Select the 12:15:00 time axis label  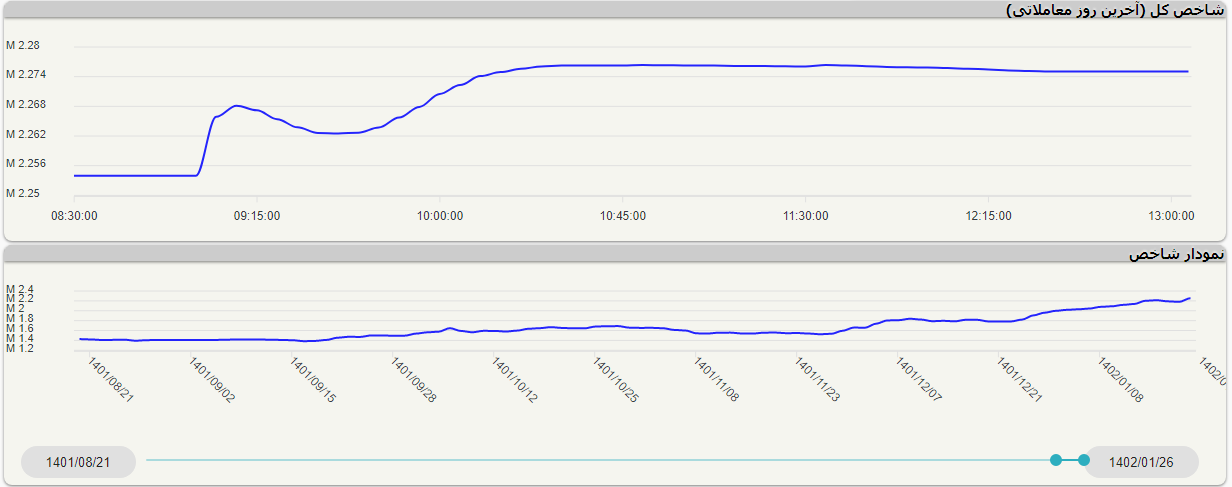[x=989, y=215]
